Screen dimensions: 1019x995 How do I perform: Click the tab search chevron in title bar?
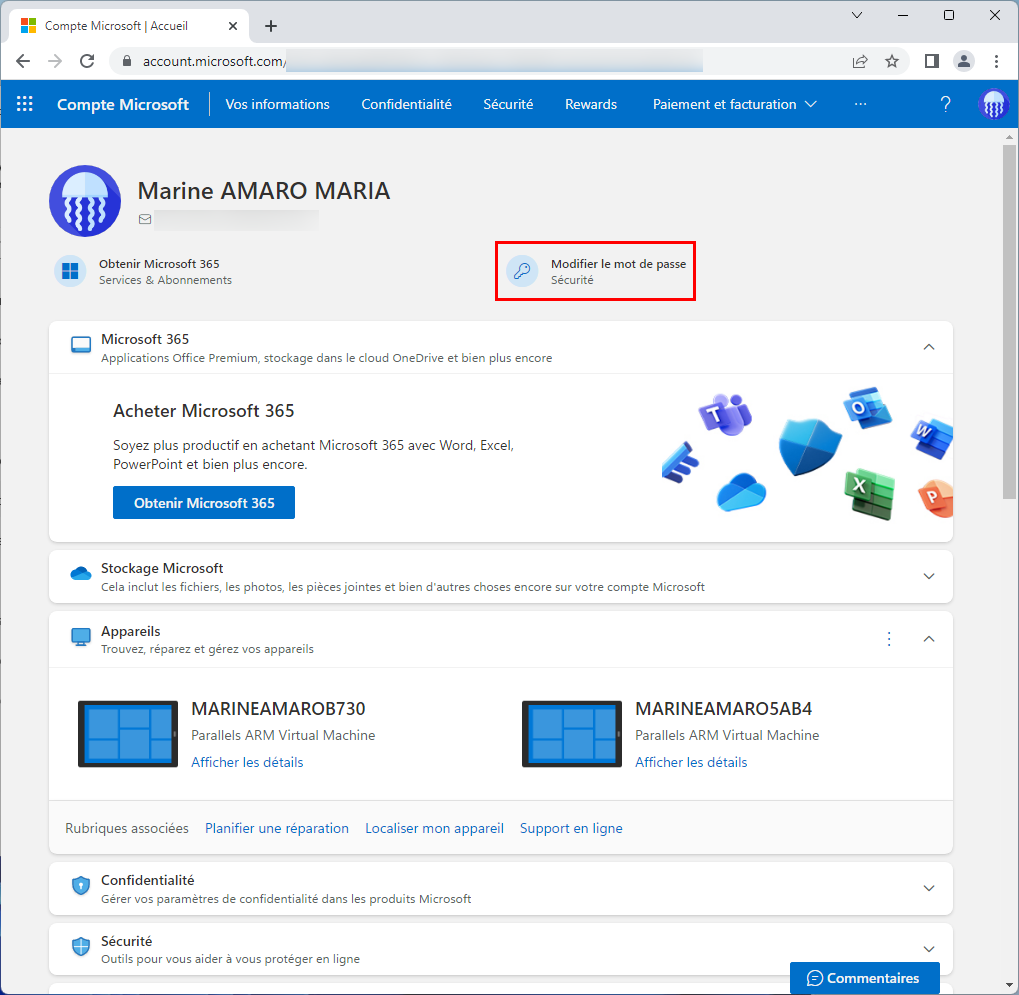tap(857, 15)
